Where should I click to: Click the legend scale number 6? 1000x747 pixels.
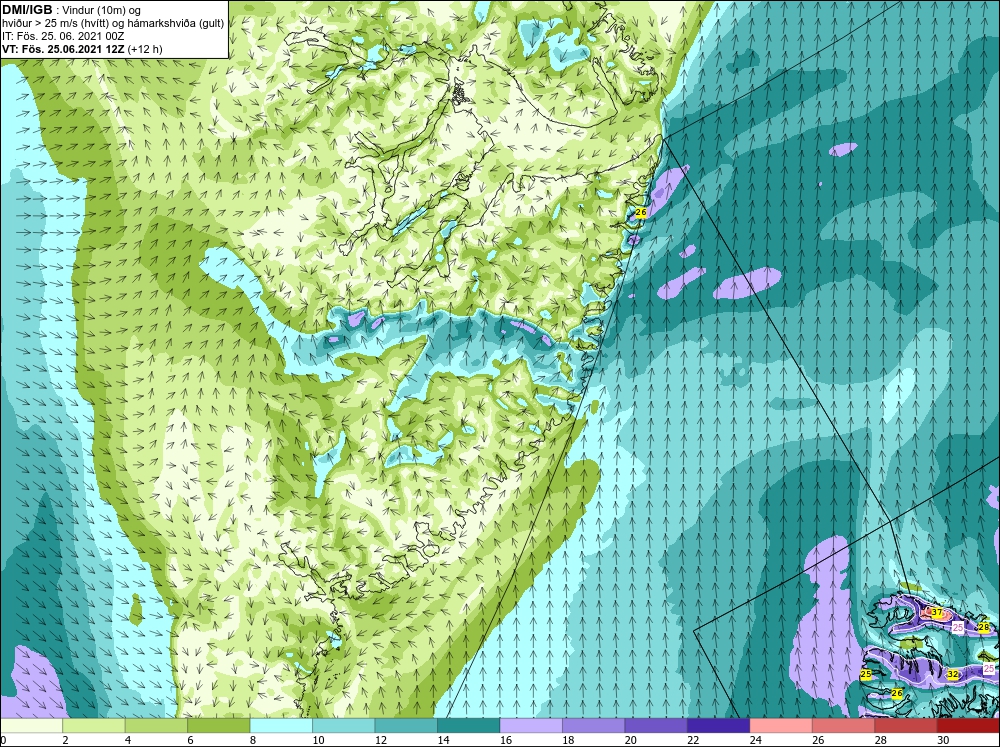pos(193,740)
